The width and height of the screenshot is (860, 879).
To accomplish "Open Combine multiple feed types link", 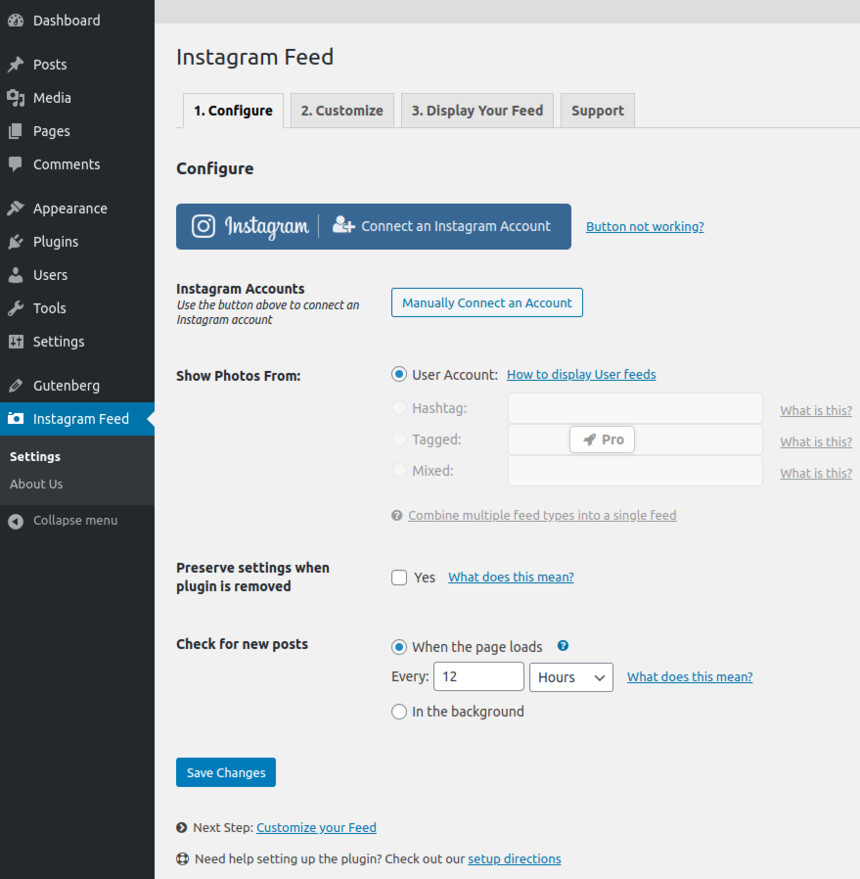I will (x=542, y=515).
